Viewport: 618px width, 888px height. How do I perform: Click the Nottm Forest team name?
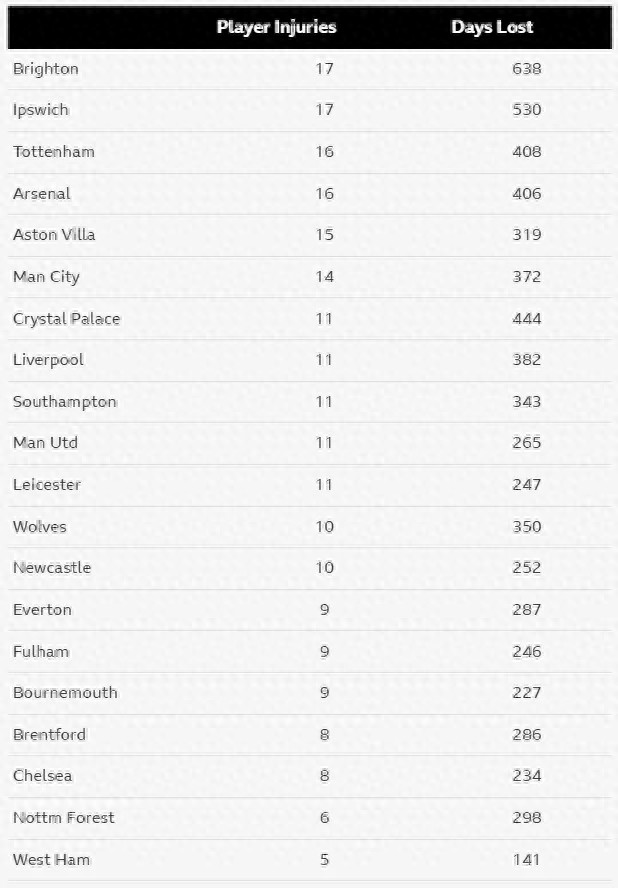(x=64, y=818)
